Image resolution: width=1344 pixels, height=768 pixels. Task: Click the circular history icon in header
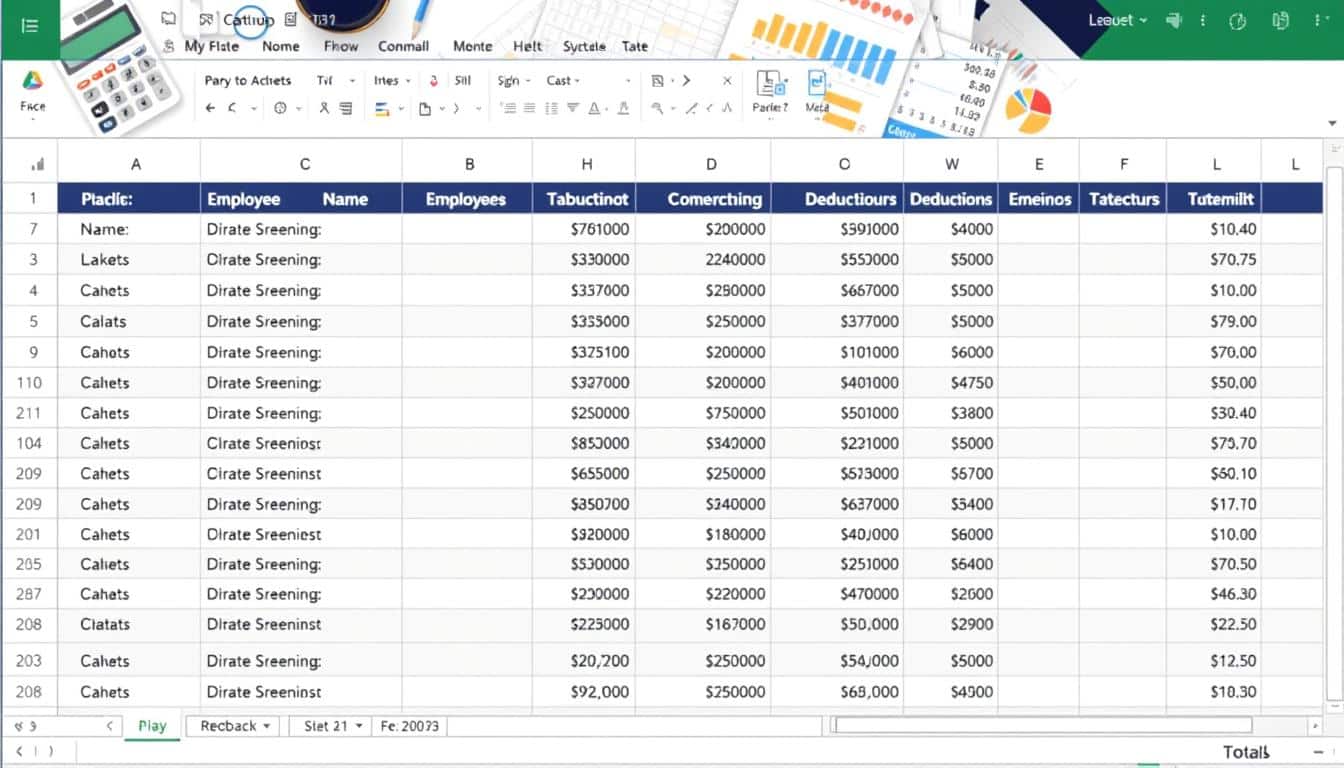click(x=1238, y=20)
